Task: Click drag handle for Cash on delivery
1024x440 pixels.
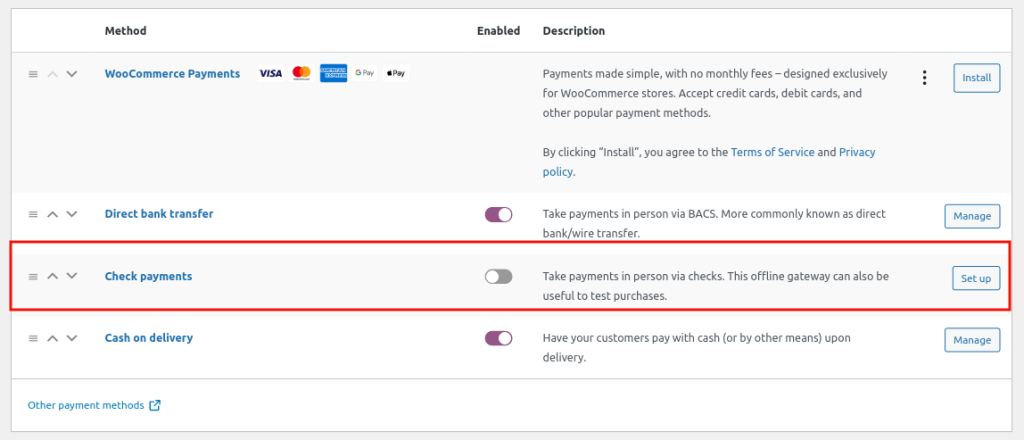Action: tap(33, 338)
